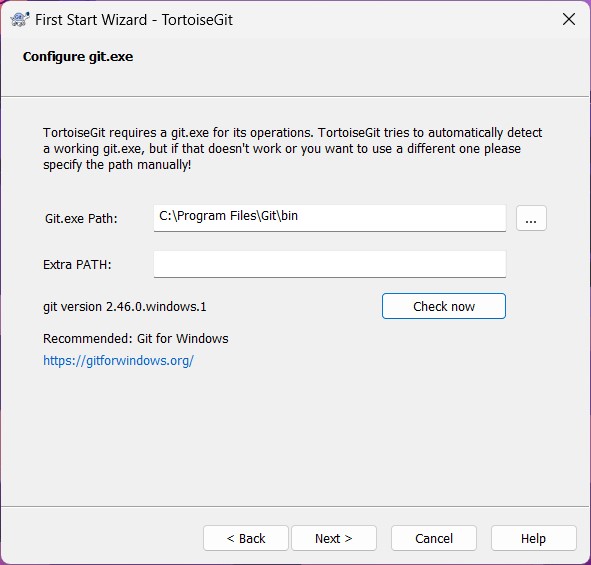Click the "specify the path manually!" text line

pos(117,165)
